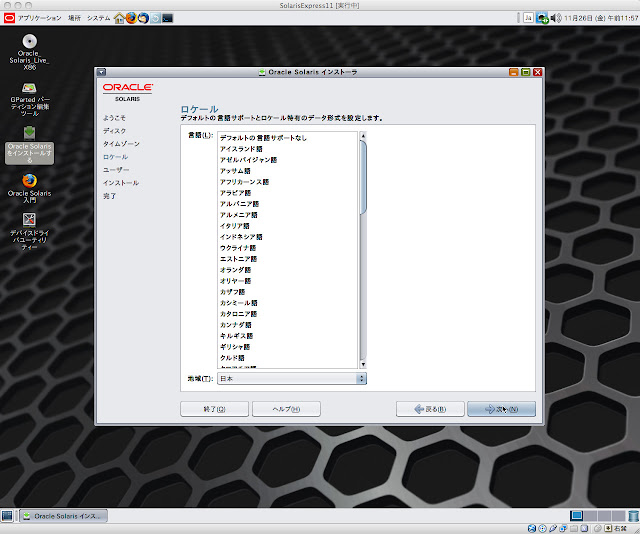Select カザフ語 in language list
This screenshot has height=534, width=640.
[287, 292]
